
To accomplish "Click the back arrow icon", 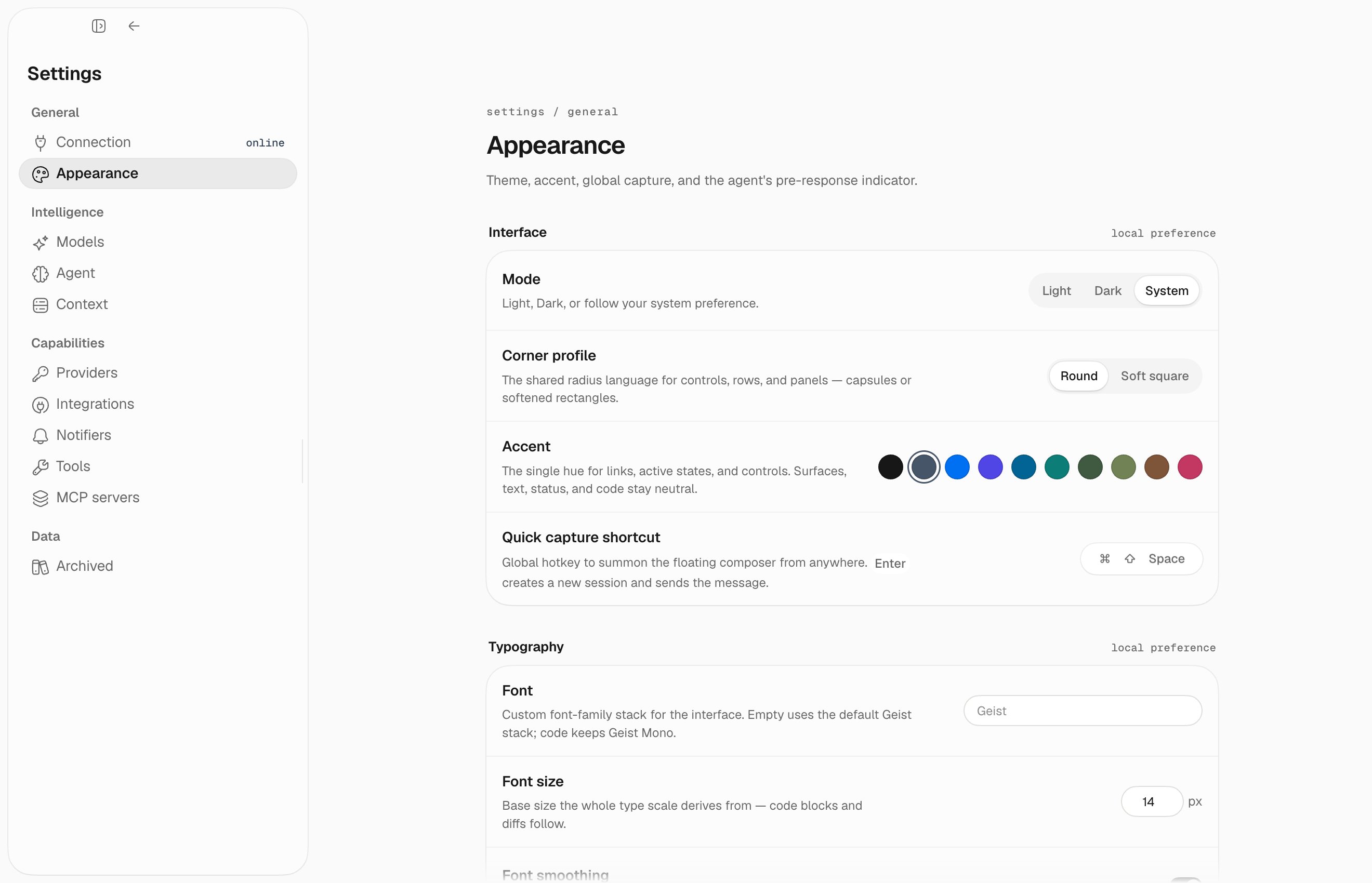I will tap(134, 26).
